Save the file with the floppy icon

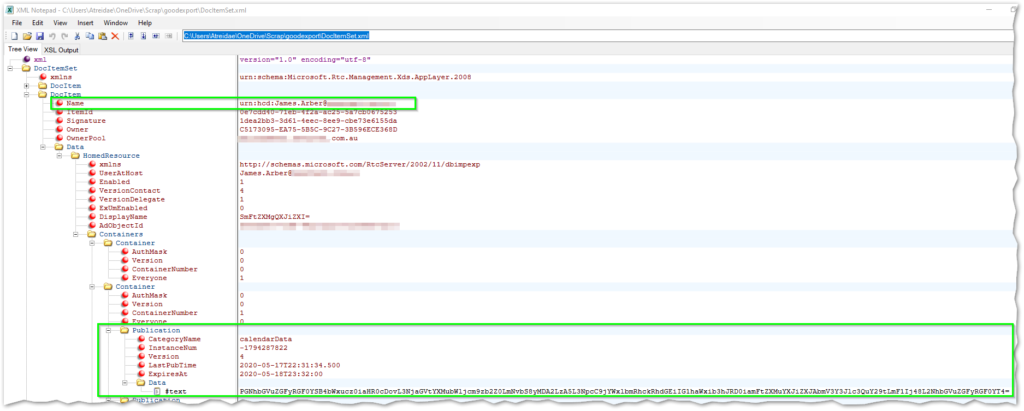[39, 36]
